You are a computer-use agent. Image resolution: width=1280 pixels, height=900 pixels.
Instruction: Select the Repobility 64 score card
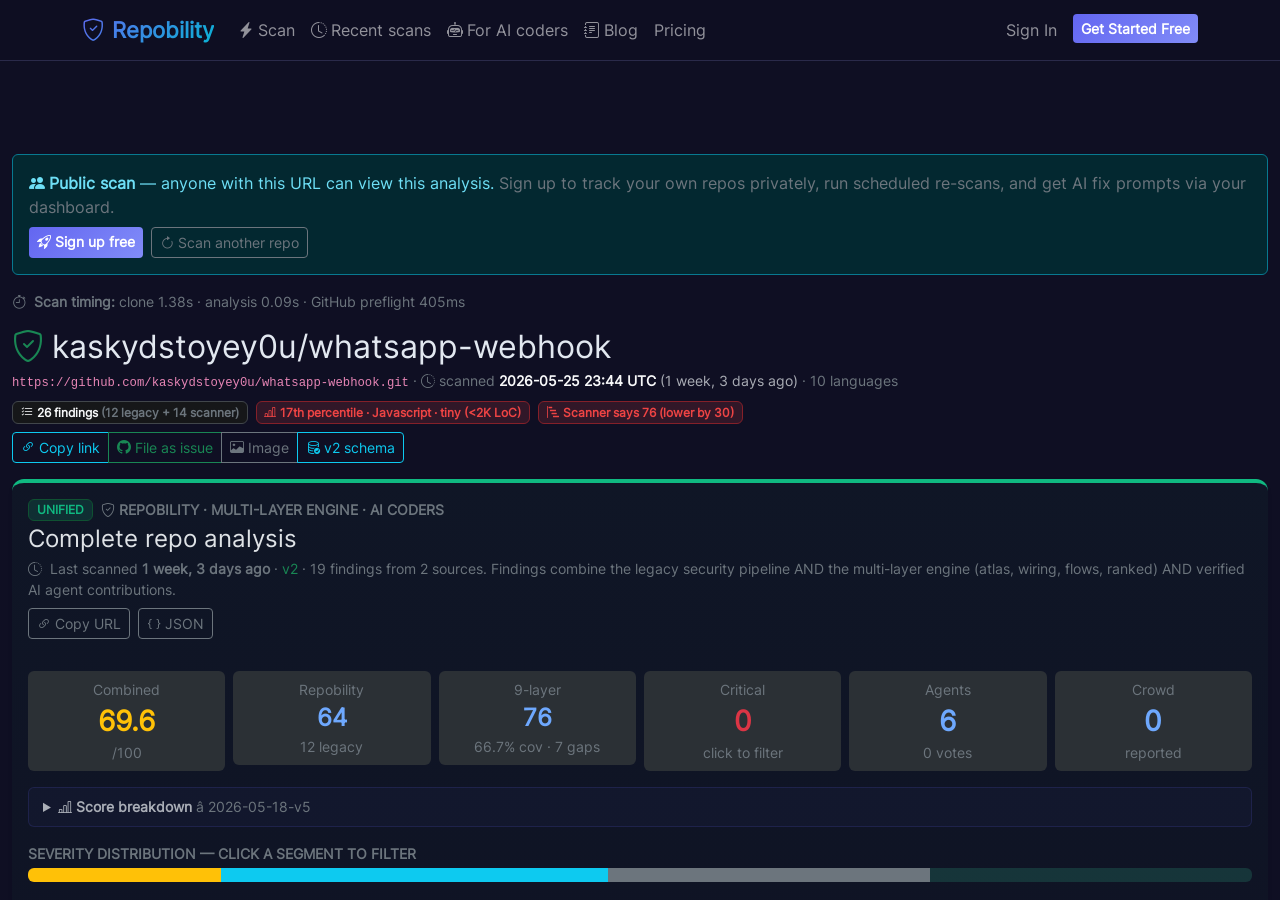(332, 718)
